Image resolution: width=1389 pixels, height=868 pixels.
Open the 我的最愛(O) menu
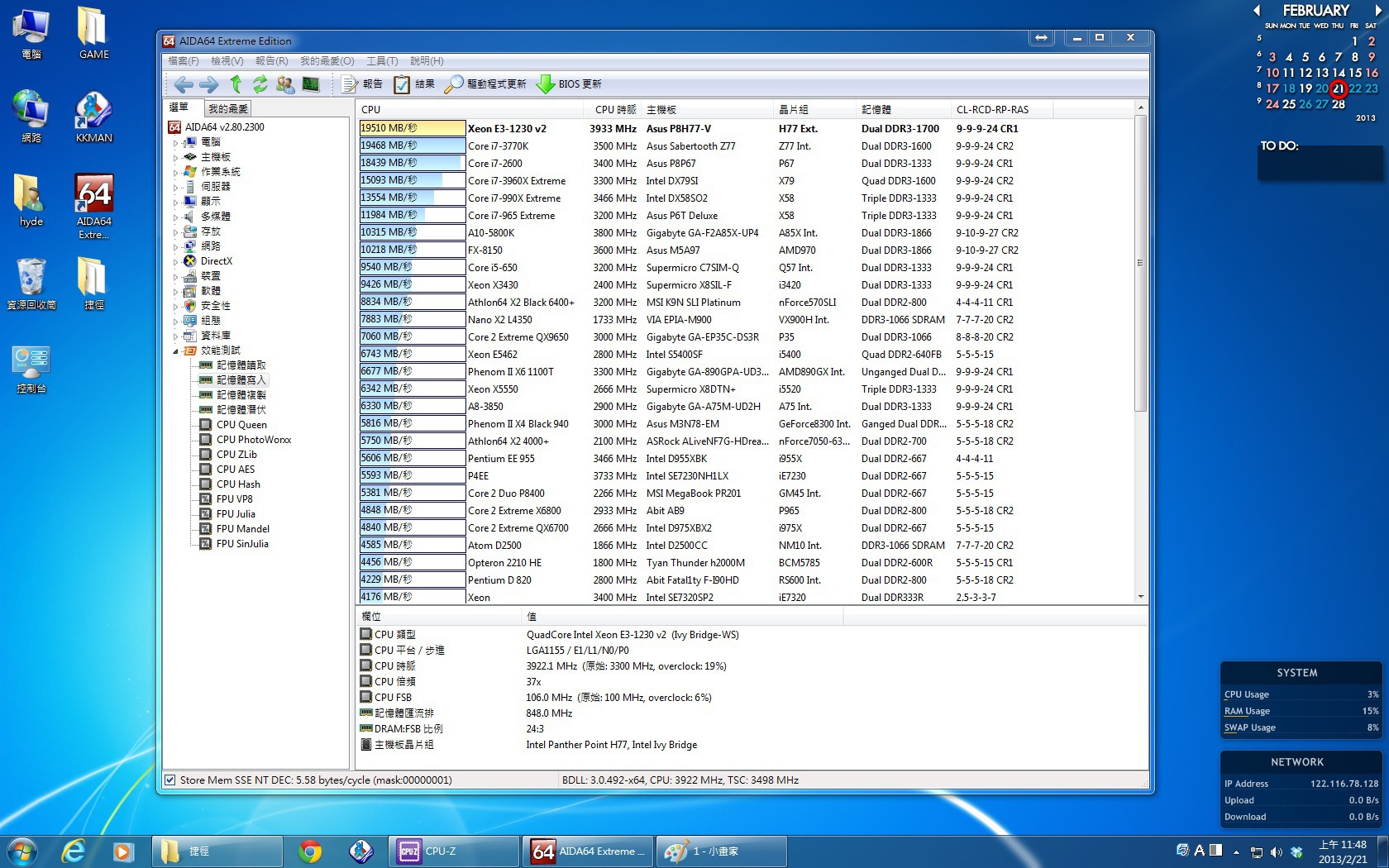[327, 61]
